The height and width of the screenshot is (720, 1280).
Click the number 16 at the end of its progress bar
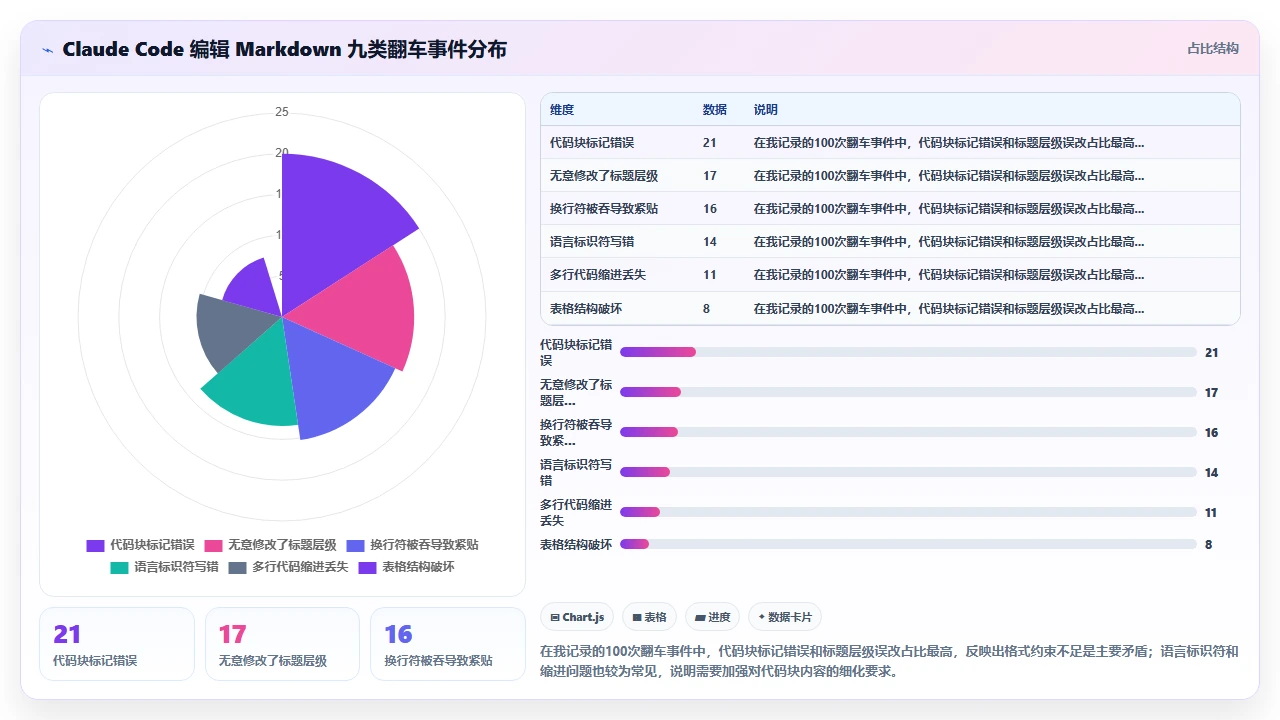1211,432
